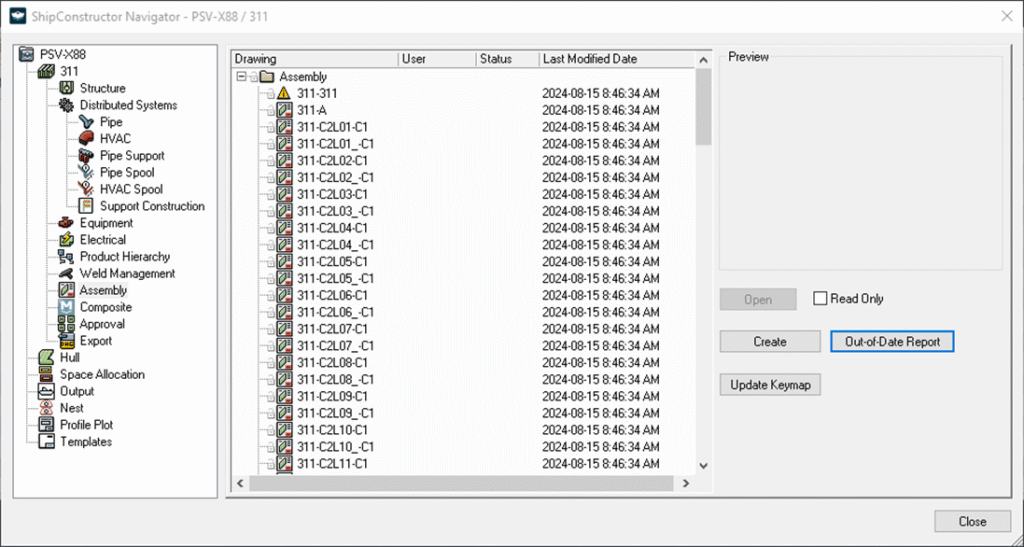Click the Distributed Systems gear icon
The height and width of the screenshot is (547, 1024).
coord(67,105)
